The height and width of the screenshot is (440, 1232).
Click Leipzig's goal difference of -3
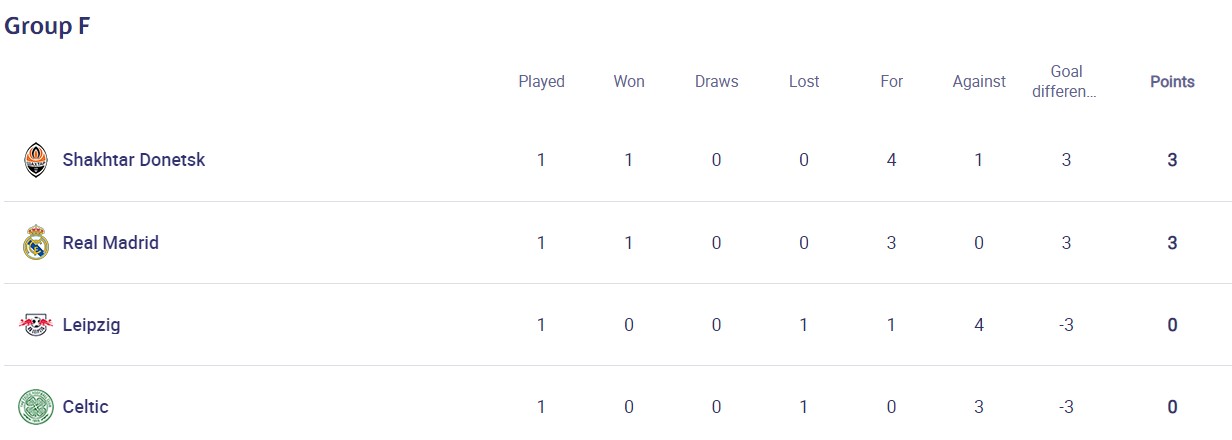[1066, 325]
